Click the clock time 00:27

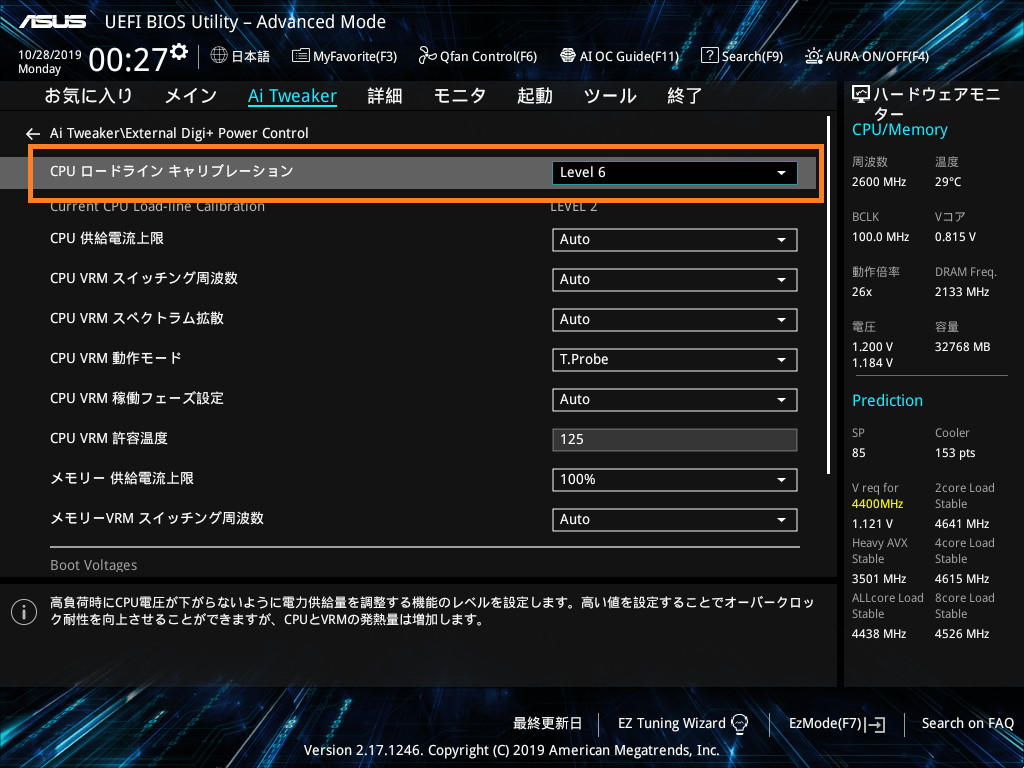coord(128,59)
